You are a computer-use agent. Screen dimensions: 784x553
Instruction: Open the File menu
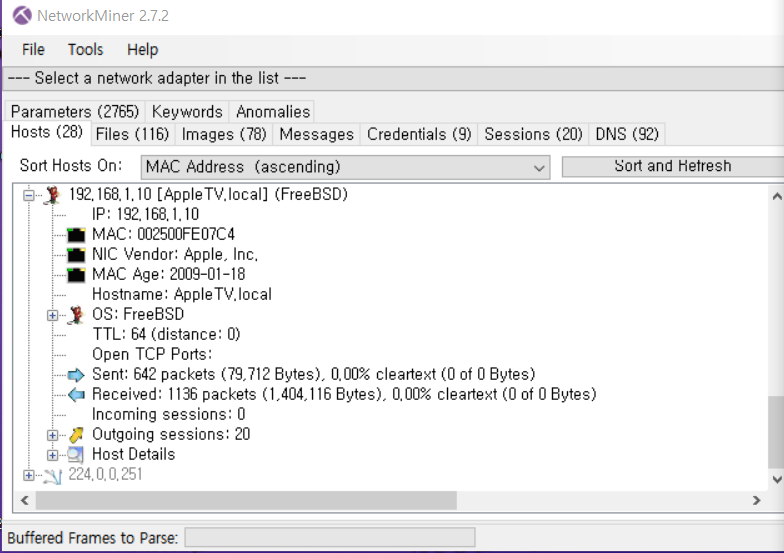(34, 50)
